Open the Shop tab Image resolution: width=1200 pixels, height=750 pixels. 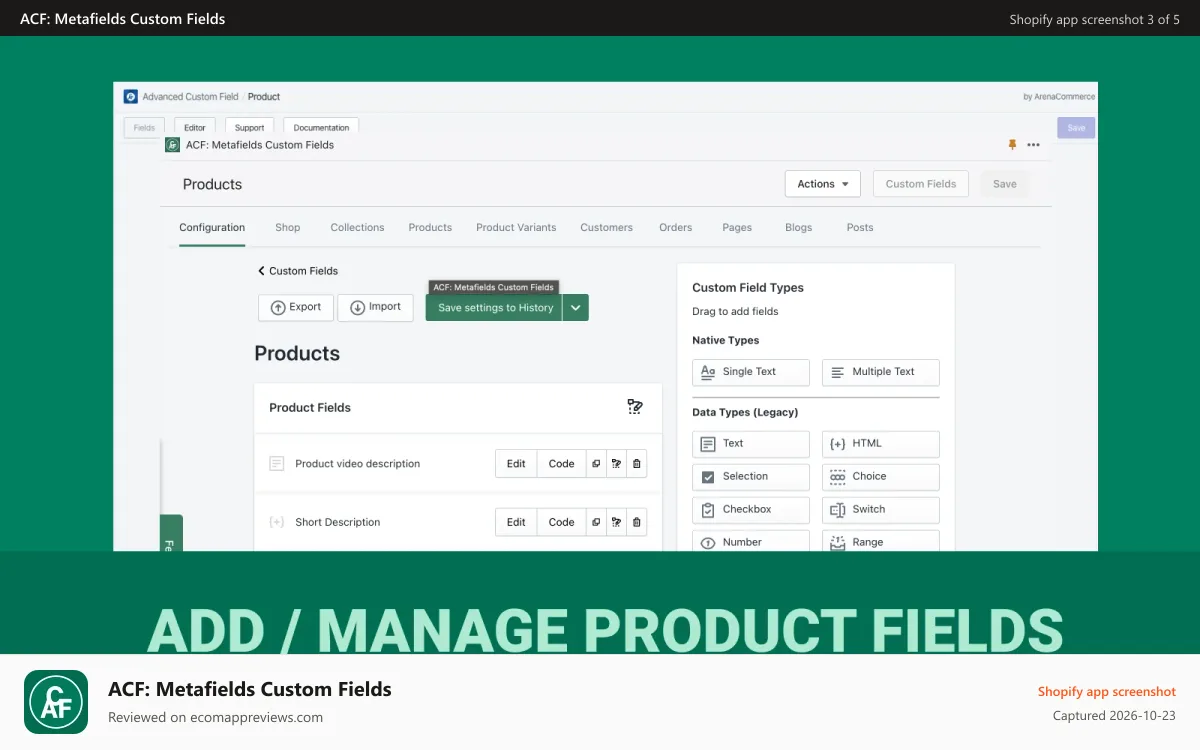288,228
